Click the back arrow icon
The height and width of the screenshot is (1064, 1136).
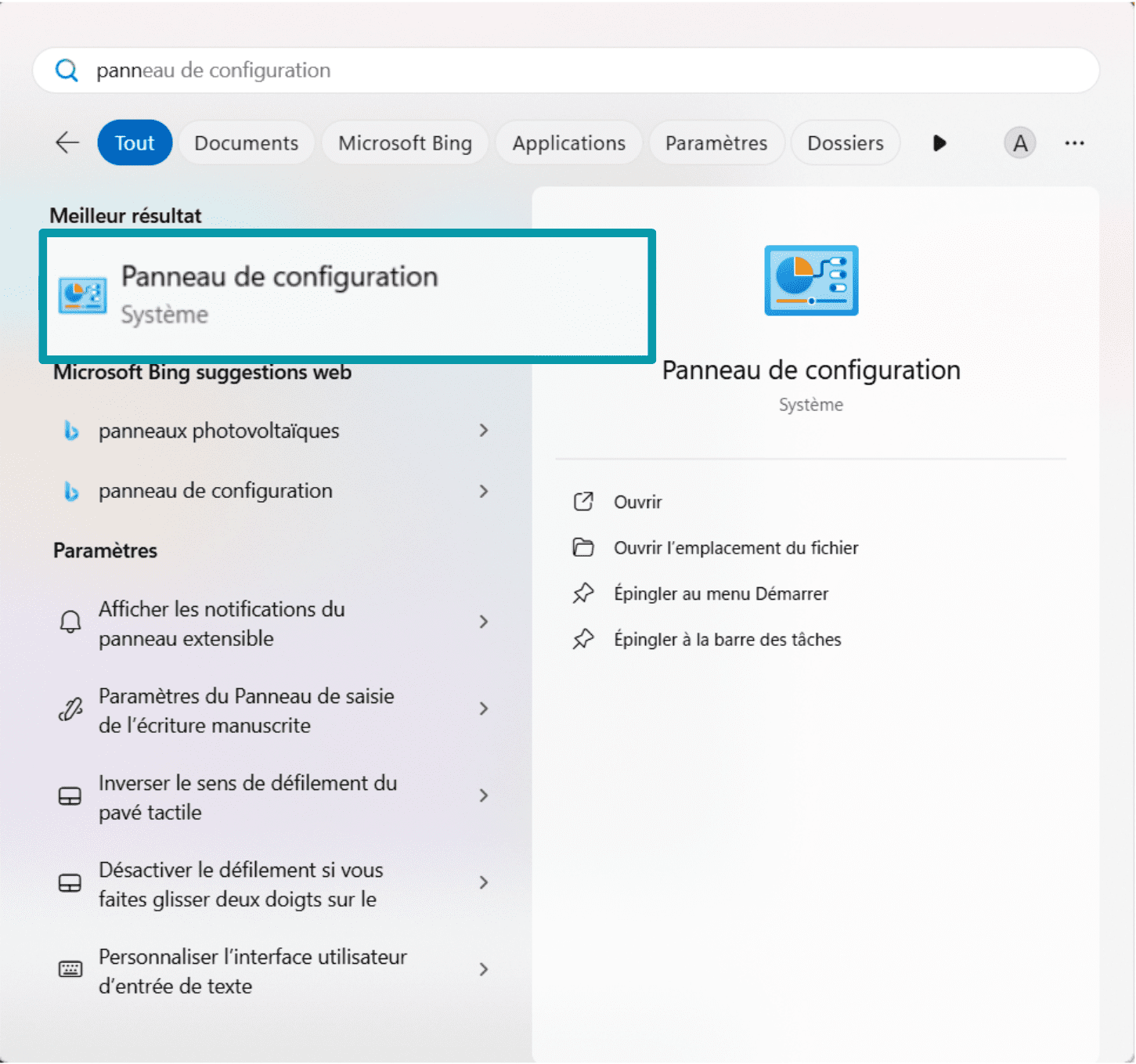tap(67, 142)
